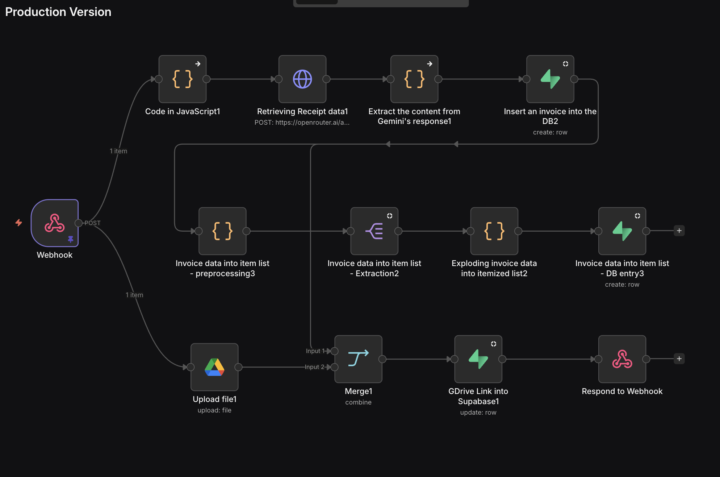Click the lightning trigger icon beside Webhook
720x477 pixels.
(18, 223)
